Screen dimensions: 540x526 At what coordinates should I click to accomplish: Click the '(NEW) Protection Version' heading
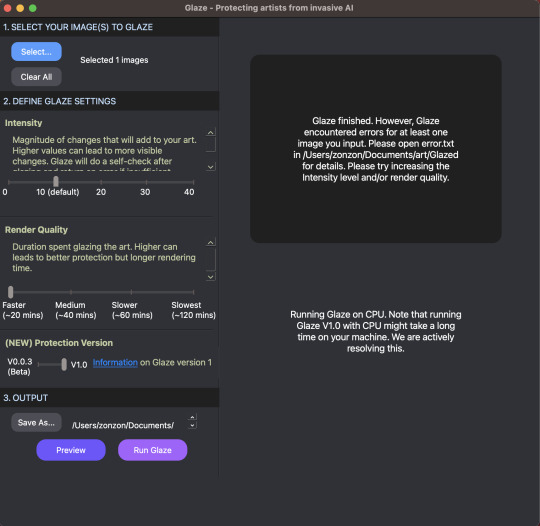point(59,343)
